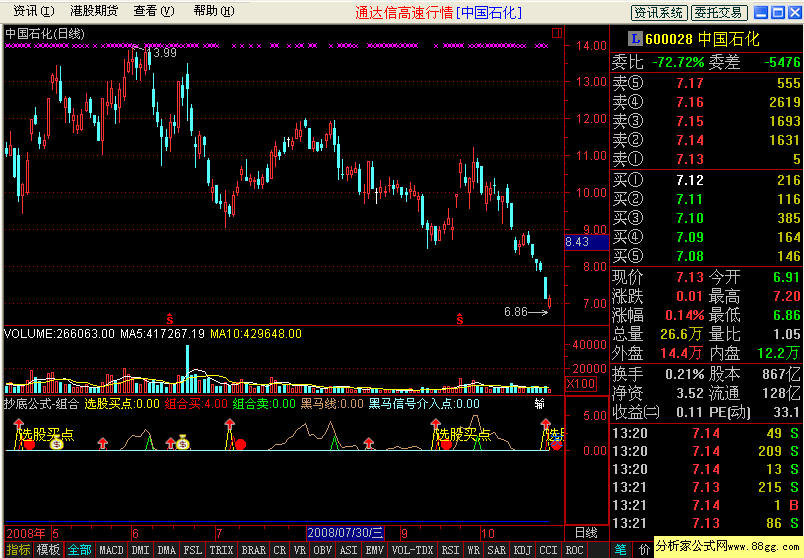
Task: Switch to BRAR indicator
Action: (254, 550)
